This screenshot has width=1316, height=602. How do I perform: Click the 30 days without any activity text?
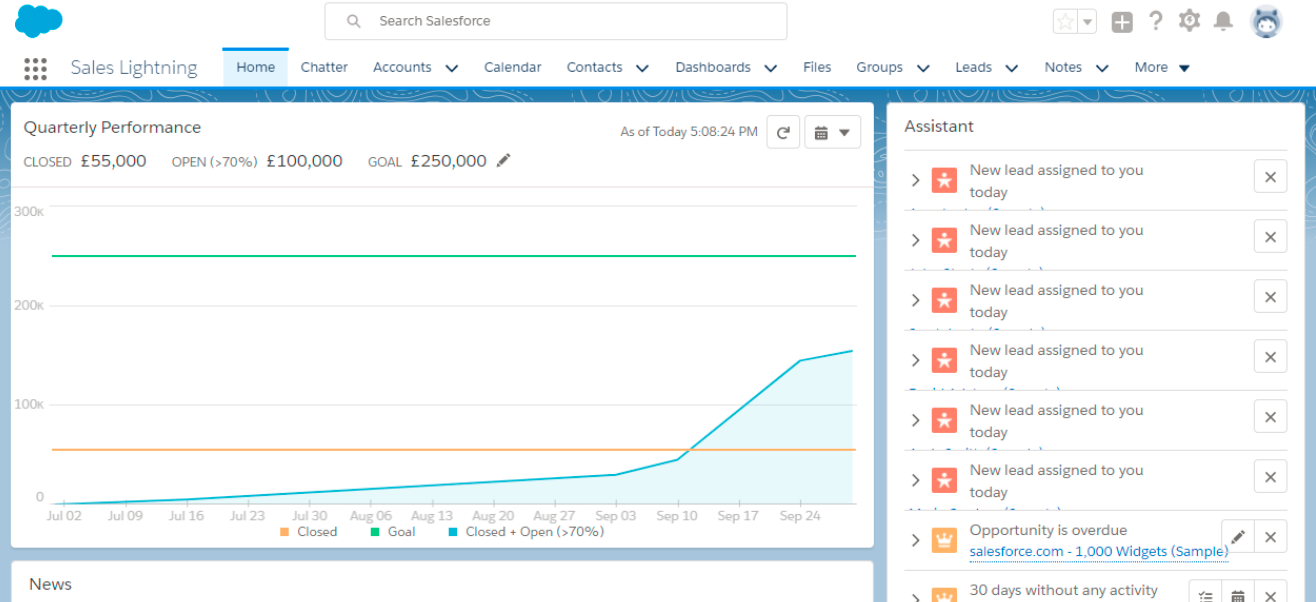(1064, 590)
